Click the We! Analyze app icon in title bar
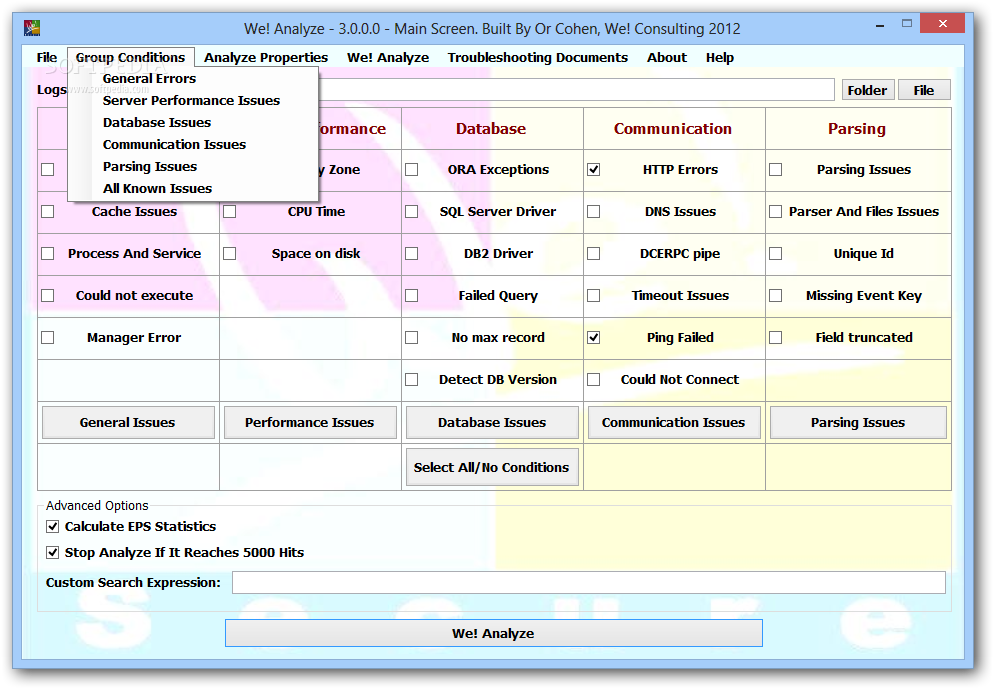The image size is (994, 689). click(32, 28)
